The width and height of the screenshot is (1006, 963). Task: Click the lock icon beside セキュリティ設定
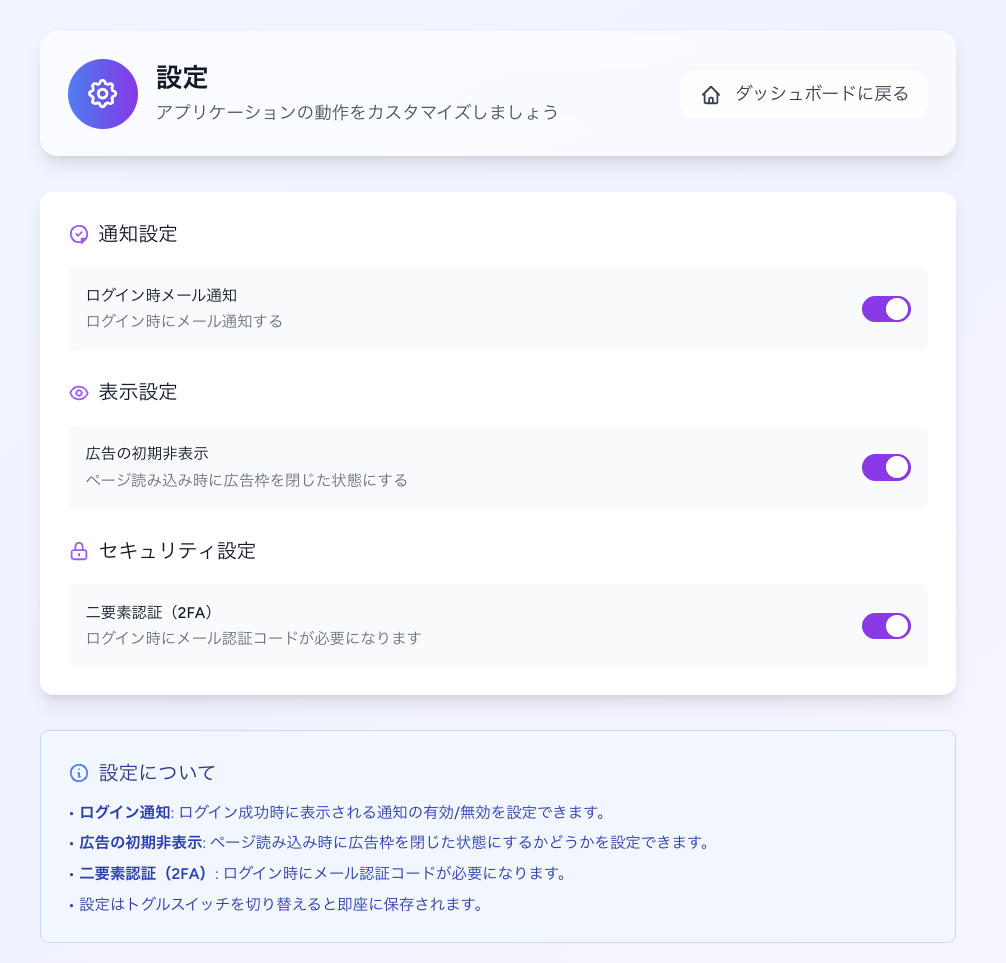78,550
